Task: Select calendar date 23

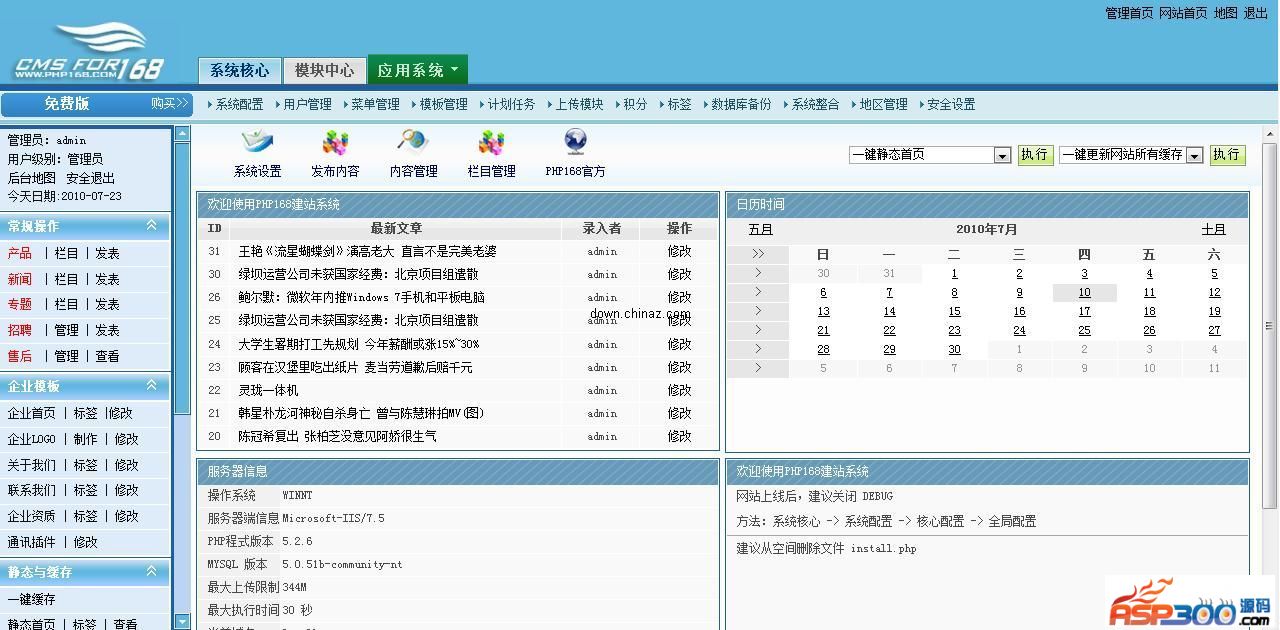Action: pyautogui.click(x=954, y=331)
